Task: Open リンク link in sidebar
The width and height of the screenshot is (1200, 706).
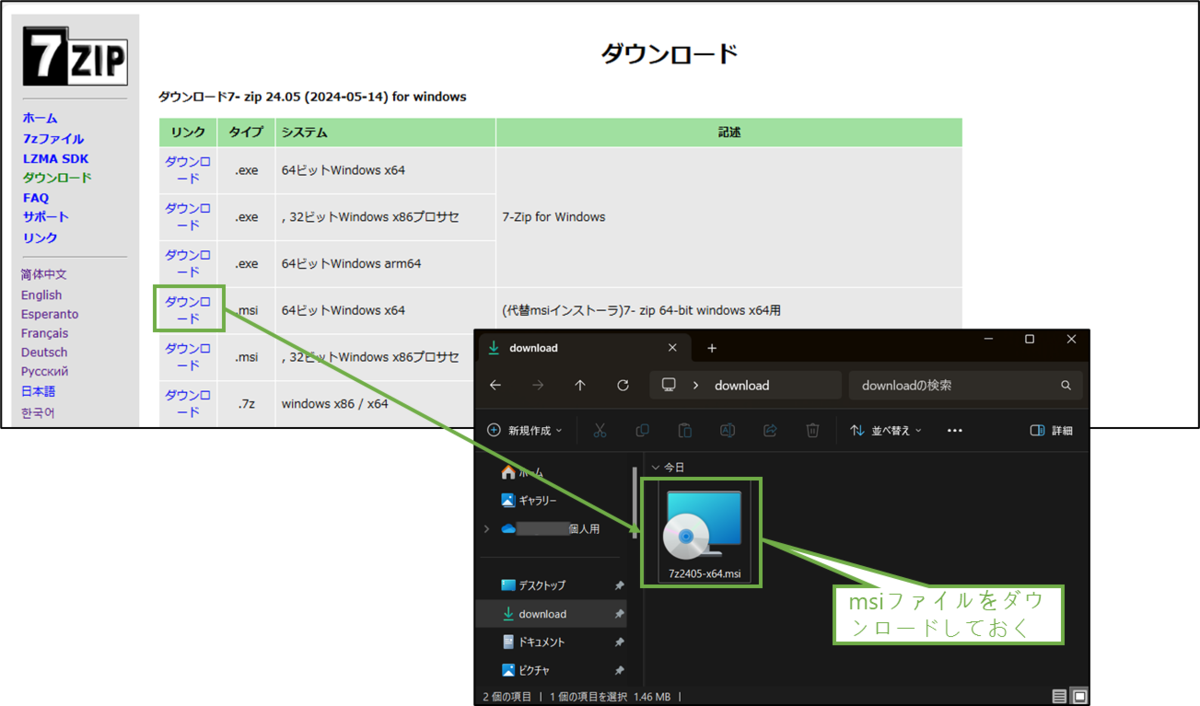Action: 40,238
